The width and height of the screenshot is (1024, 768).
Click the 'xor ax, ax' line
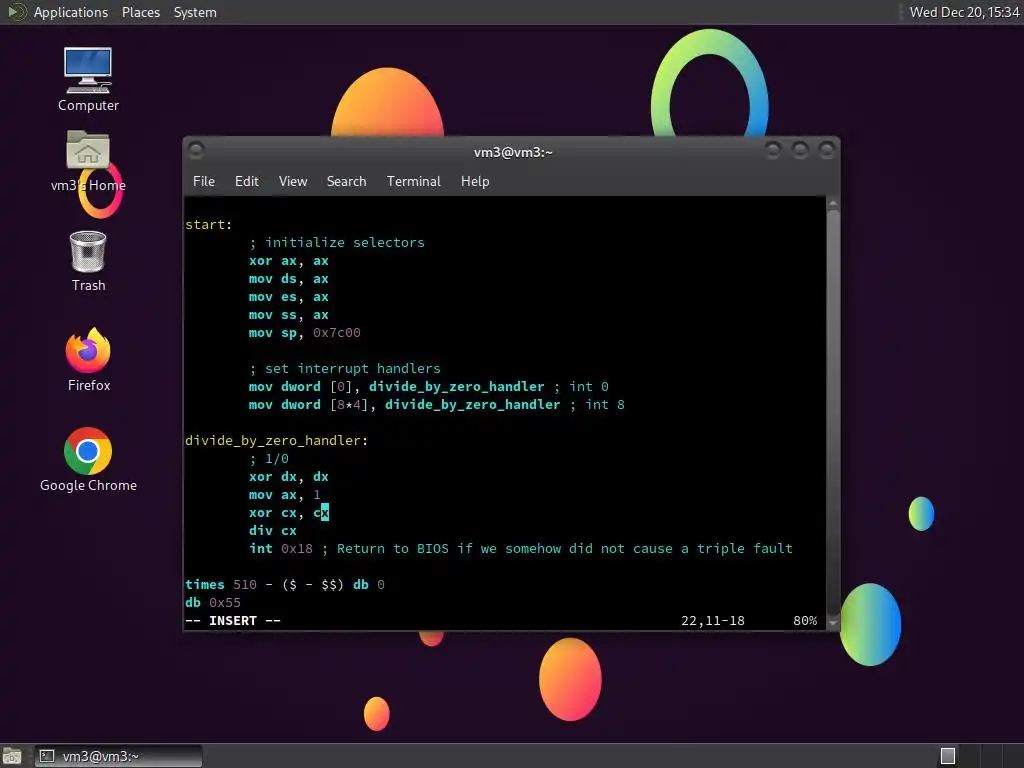point(288,261)
